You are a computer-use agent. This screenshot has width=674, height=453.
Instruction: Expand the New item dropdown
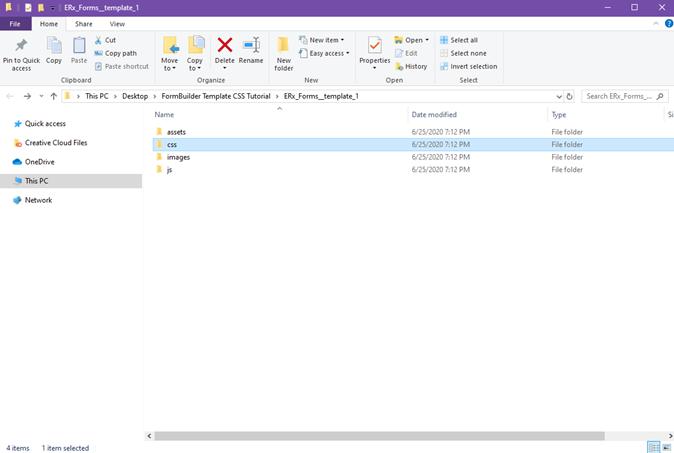pos(328,40)
